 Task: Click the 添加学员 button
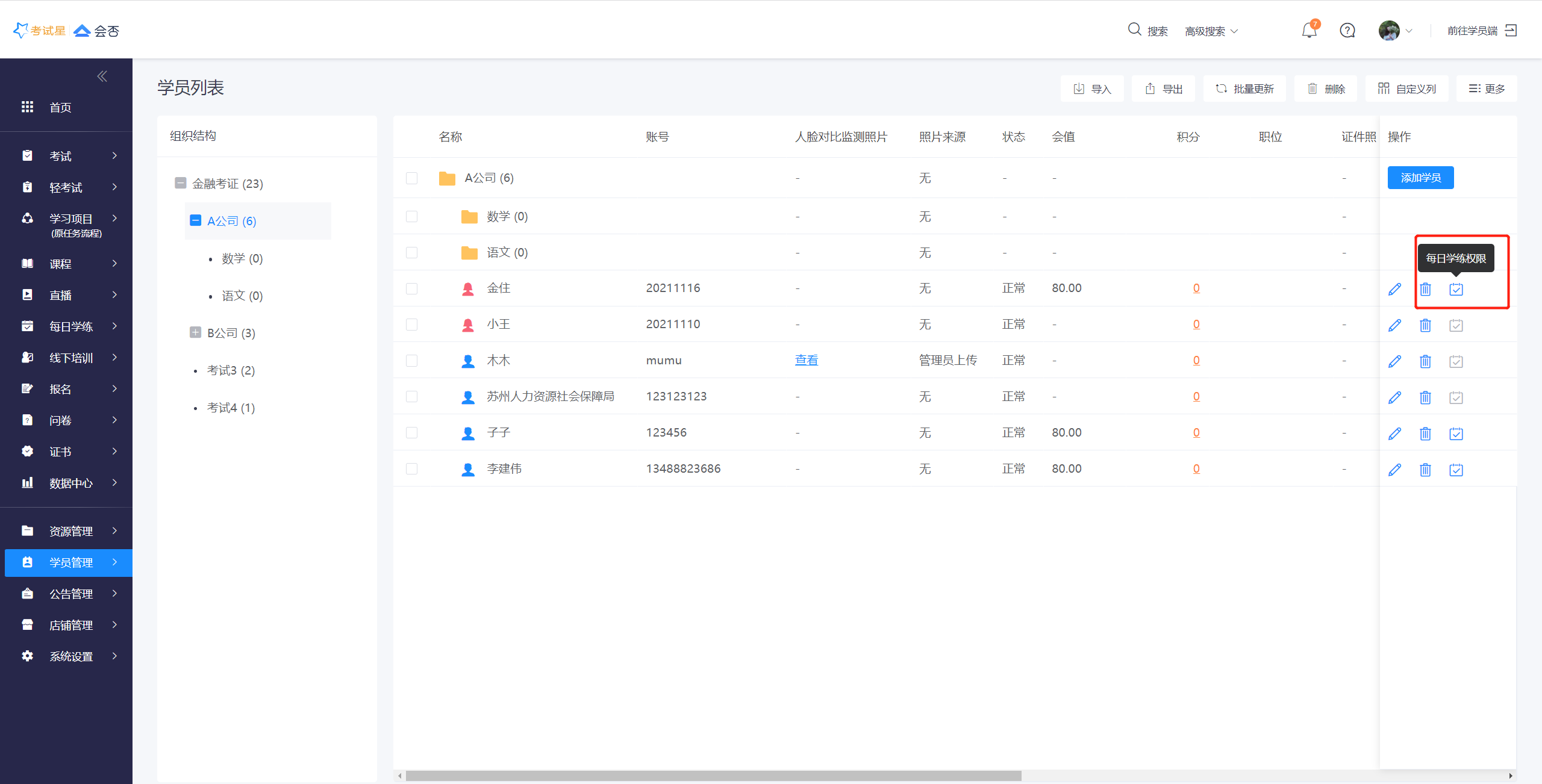1420,178
